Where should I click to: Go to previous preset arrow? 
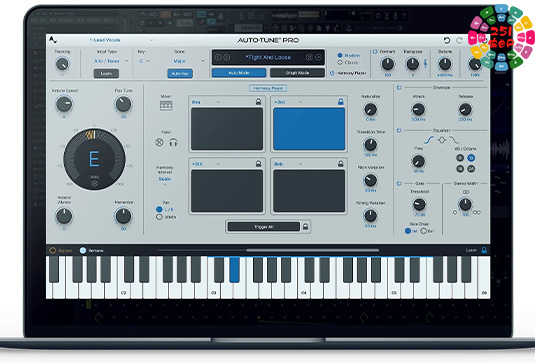(218, 57)
